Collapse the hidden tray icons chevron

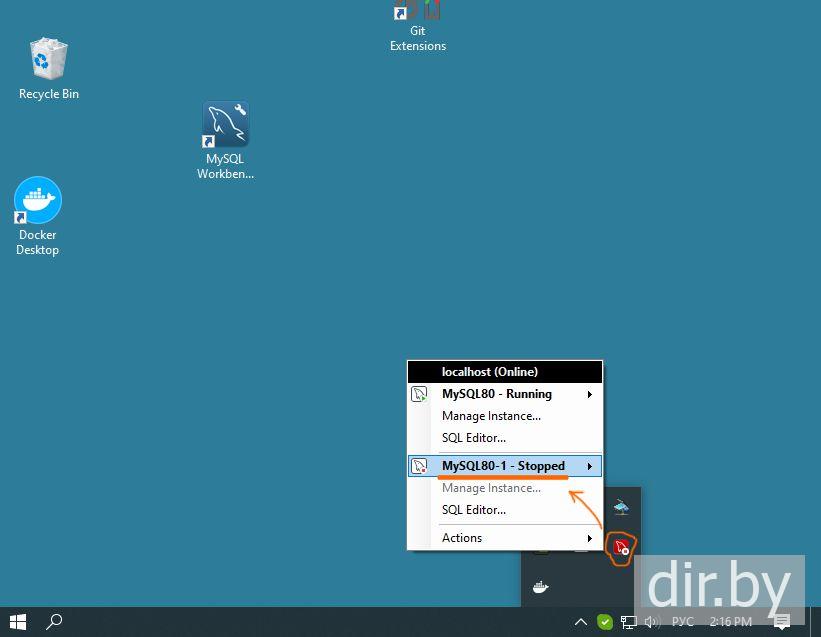(581, 622)
